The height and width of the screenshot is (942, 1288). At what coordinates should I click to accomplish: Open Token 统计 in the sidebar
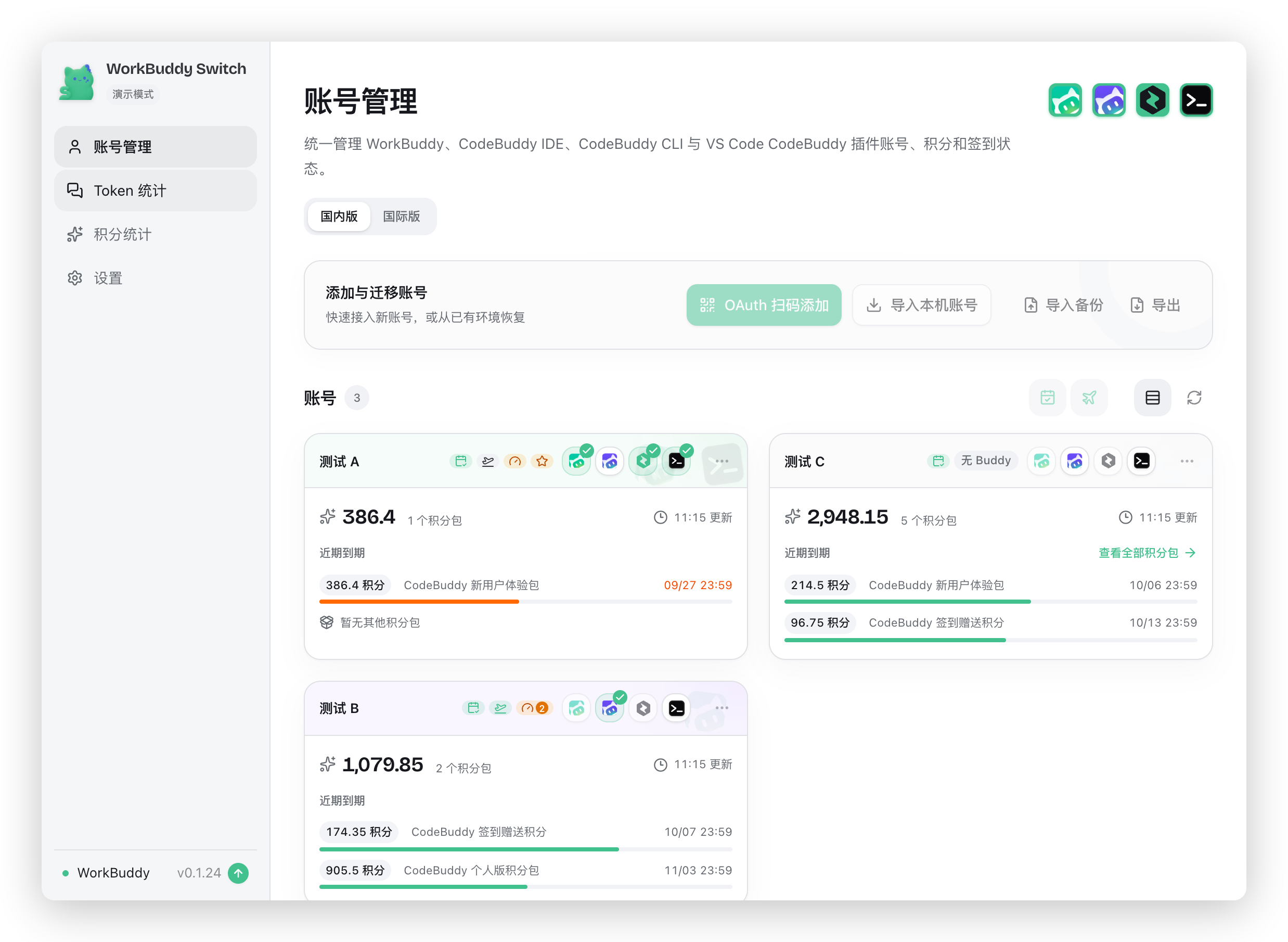[x=155, y=190]
